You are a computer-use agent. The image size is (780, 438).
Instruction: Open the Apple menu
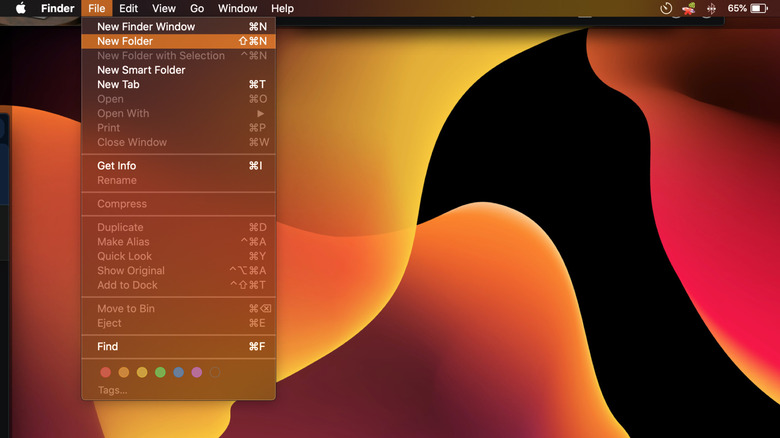(20, 8)
